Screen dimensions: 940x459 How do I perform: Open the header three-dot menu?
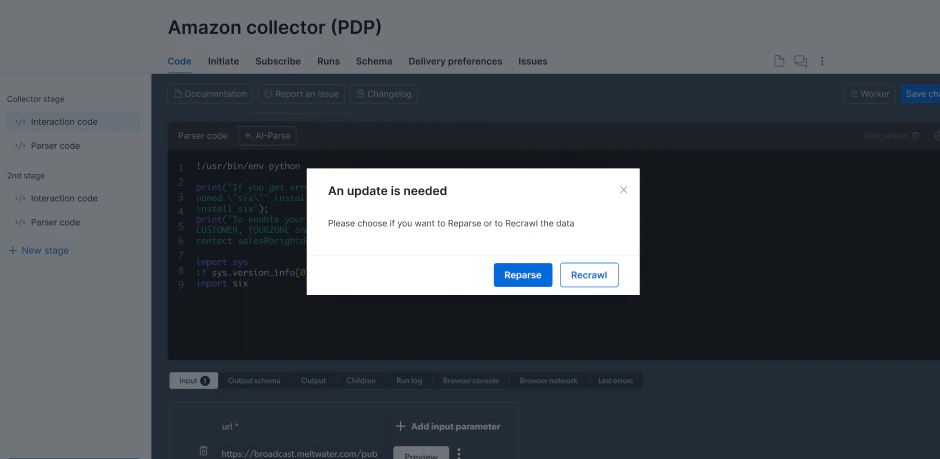(822, 61)
